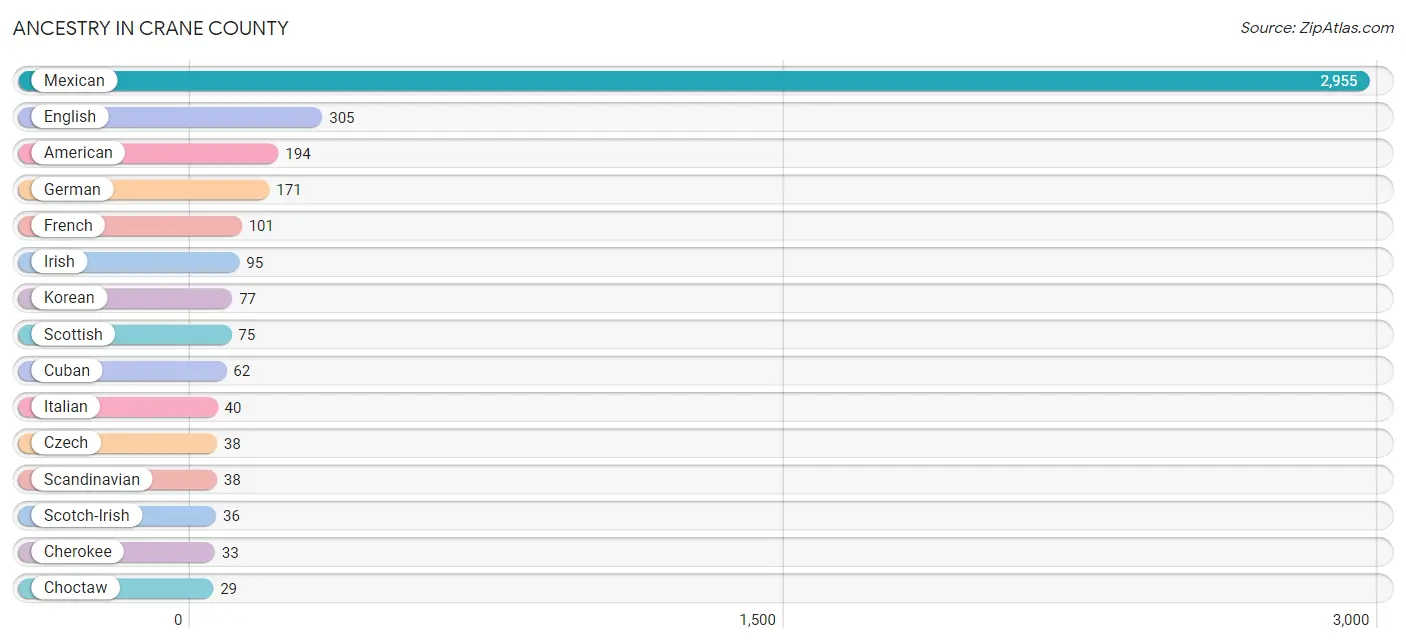
Task: Select the 77 value beside Korean
Action: [x=248, y=299]
